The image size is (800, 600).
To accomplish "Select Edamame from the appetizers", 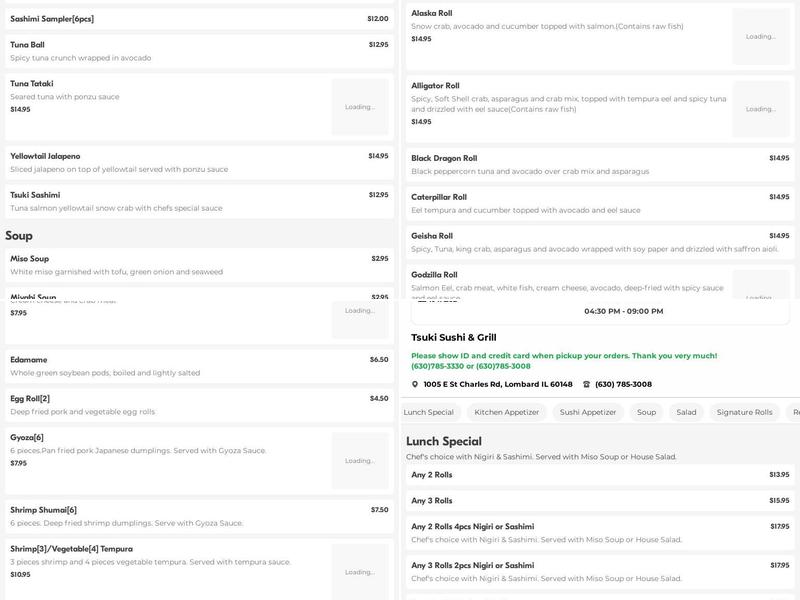I will (199, 365).
